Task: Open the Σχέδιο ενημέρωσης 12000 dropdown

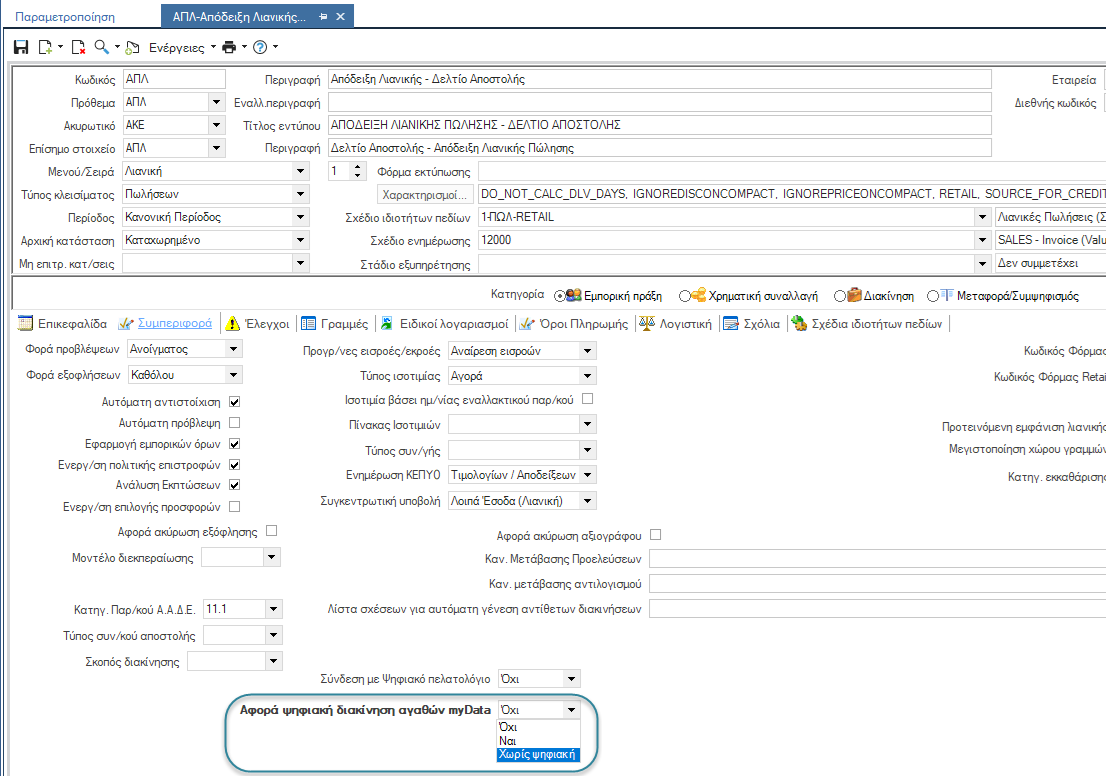Action: 982,240
